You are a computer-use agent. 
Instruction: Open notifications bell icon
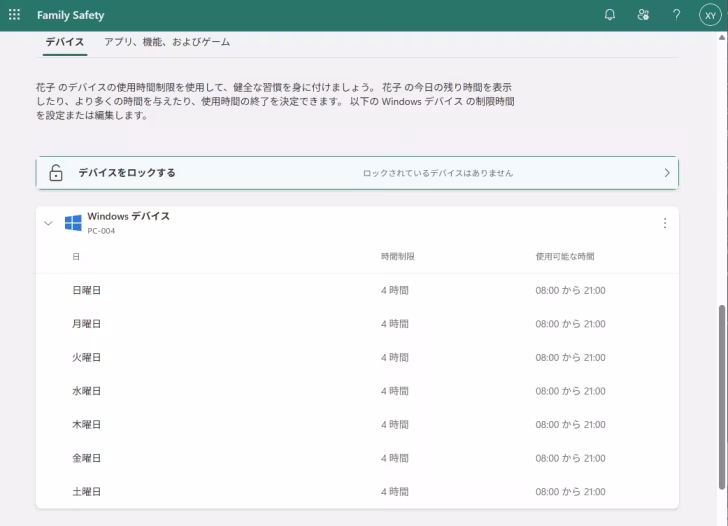[x=610, y=15]
